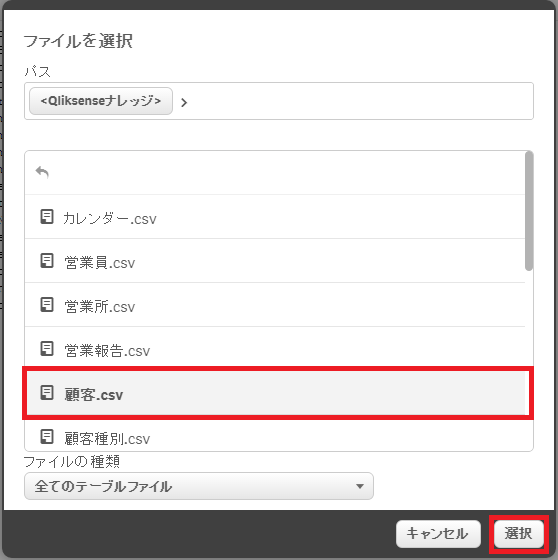This screenshot has width=558, height=560.
Task: Click the back arrow icon in file list
Action: click(42, 172)
